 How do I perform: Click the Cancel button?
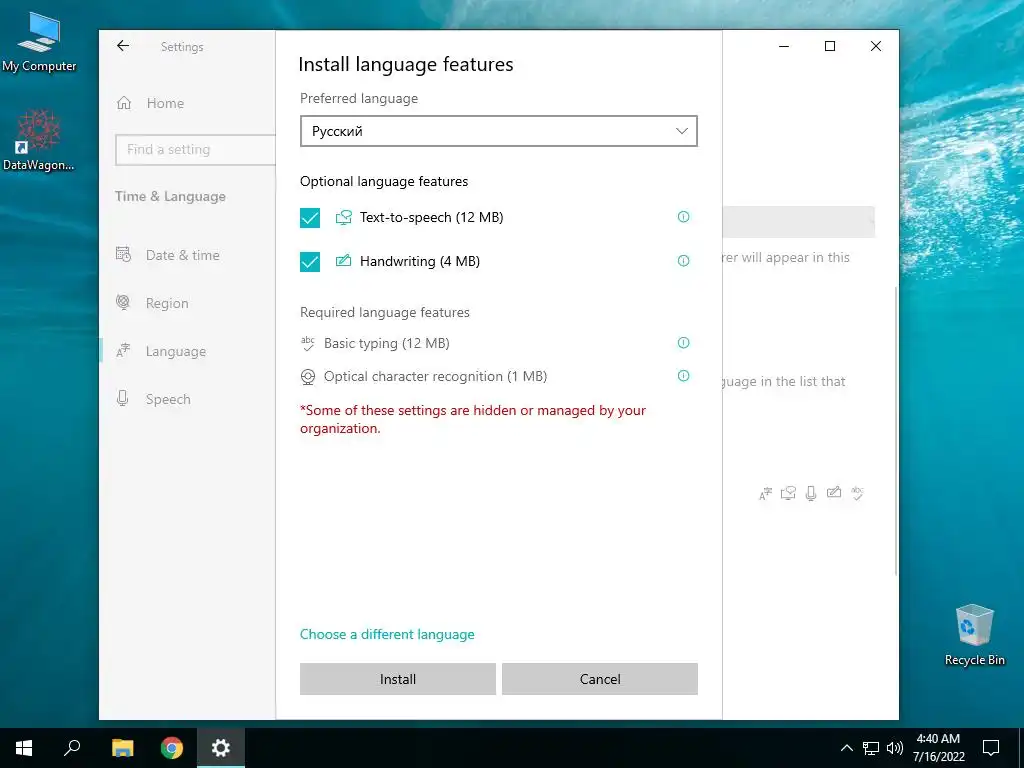pos(600,679)
